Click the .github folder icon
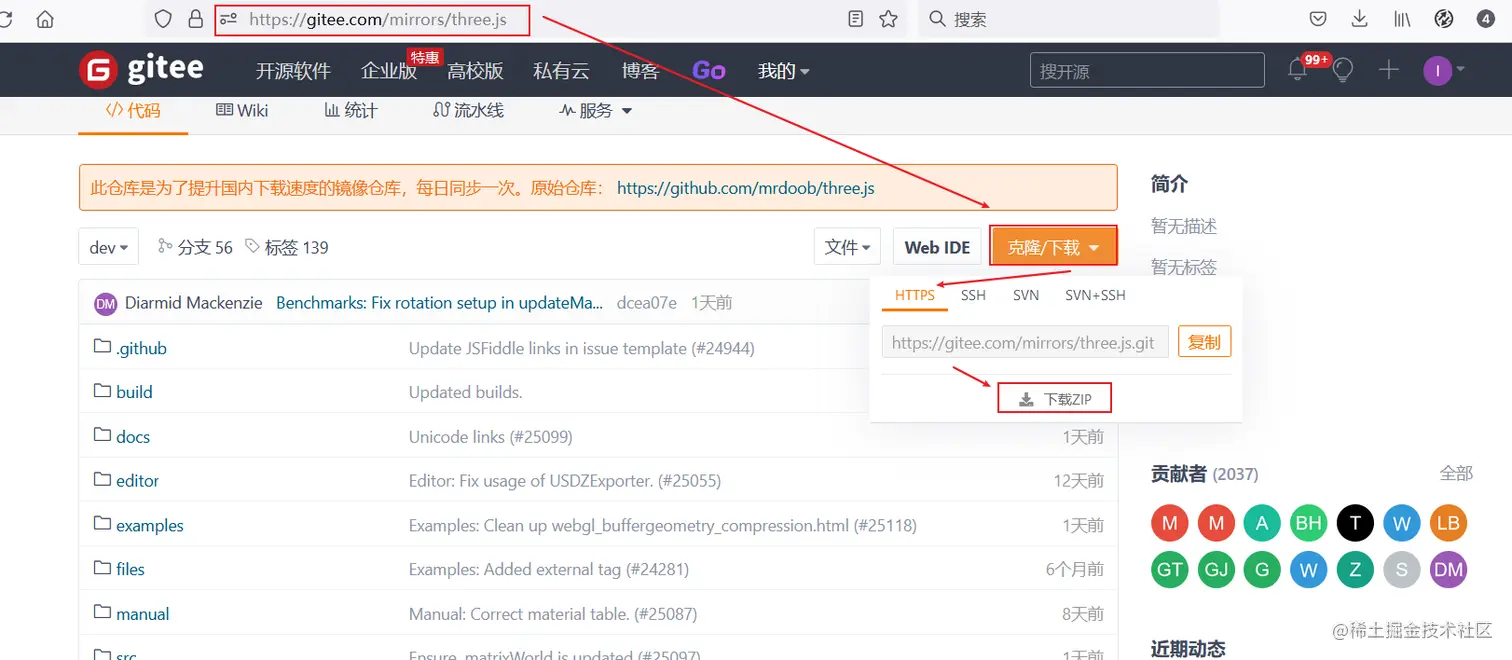 point(102,346)
